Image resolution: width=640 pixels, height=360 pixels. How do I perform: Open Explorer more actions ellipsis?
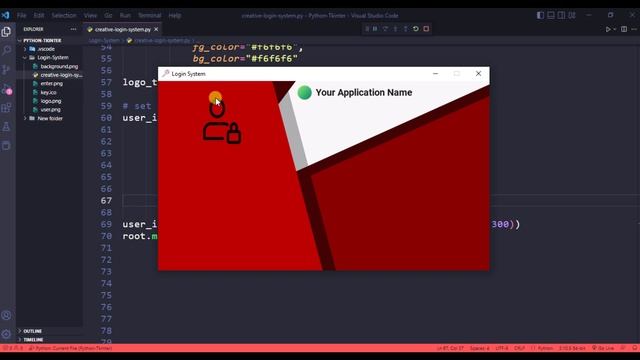[x=73, y=29]
